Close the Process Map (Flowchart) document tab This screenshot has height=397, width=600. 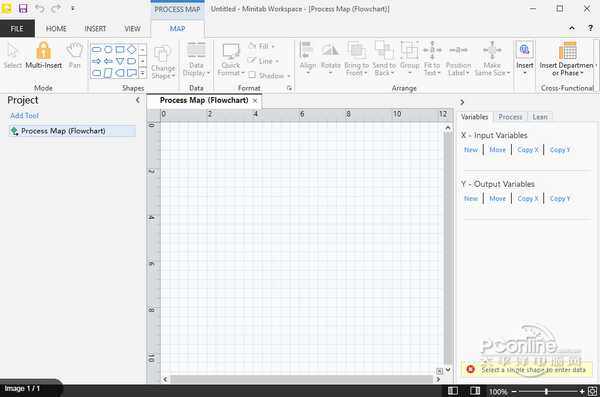tap(255, 101)
